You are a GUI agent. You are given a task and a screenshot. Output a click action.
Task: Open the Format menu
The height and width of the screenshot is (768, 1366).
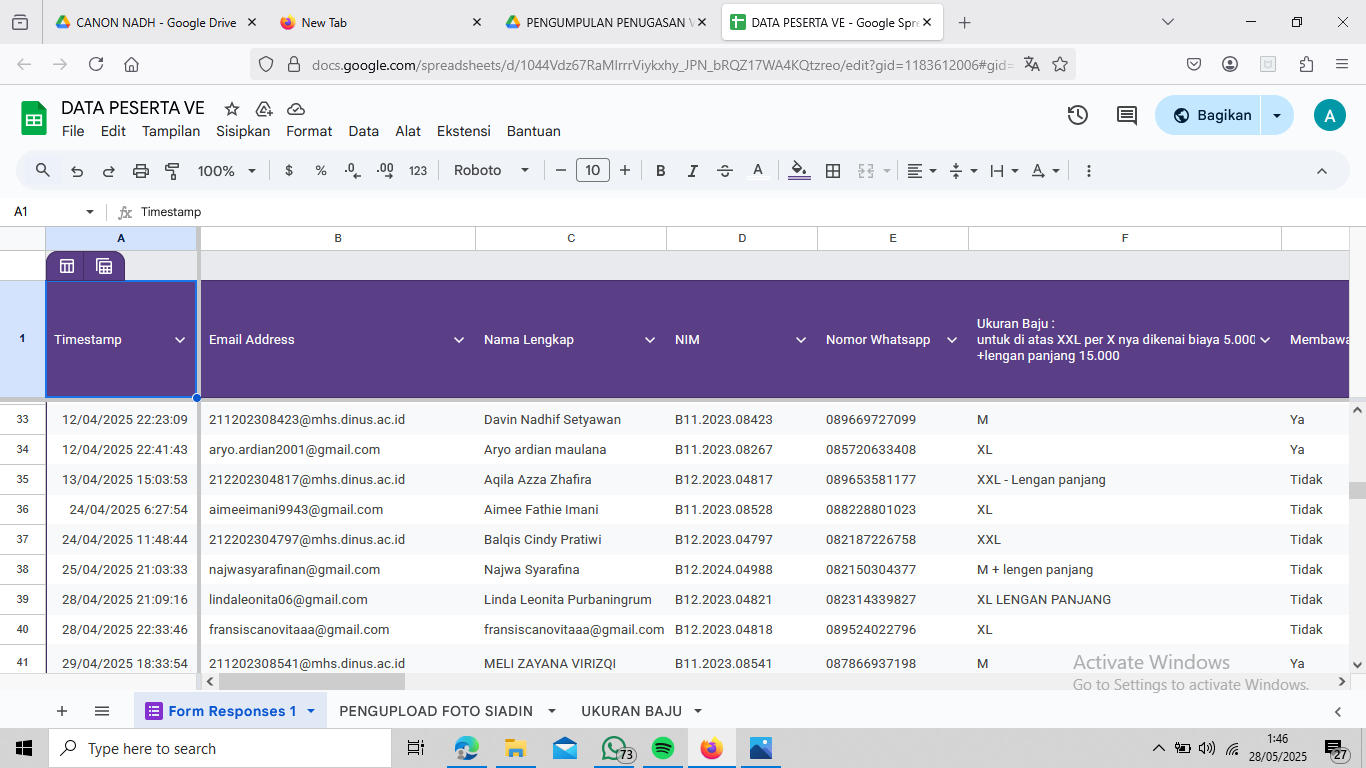tap(309, 131)
